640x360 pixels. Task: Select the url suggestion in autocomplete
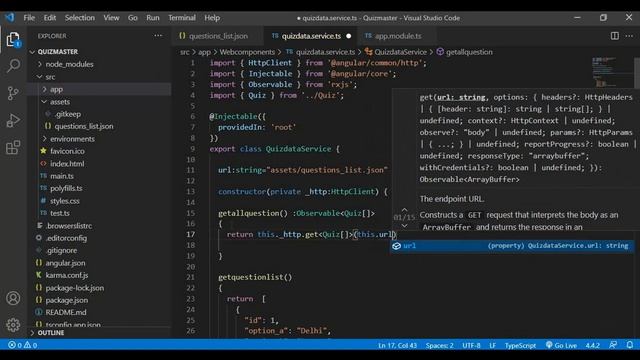[512, 246]
